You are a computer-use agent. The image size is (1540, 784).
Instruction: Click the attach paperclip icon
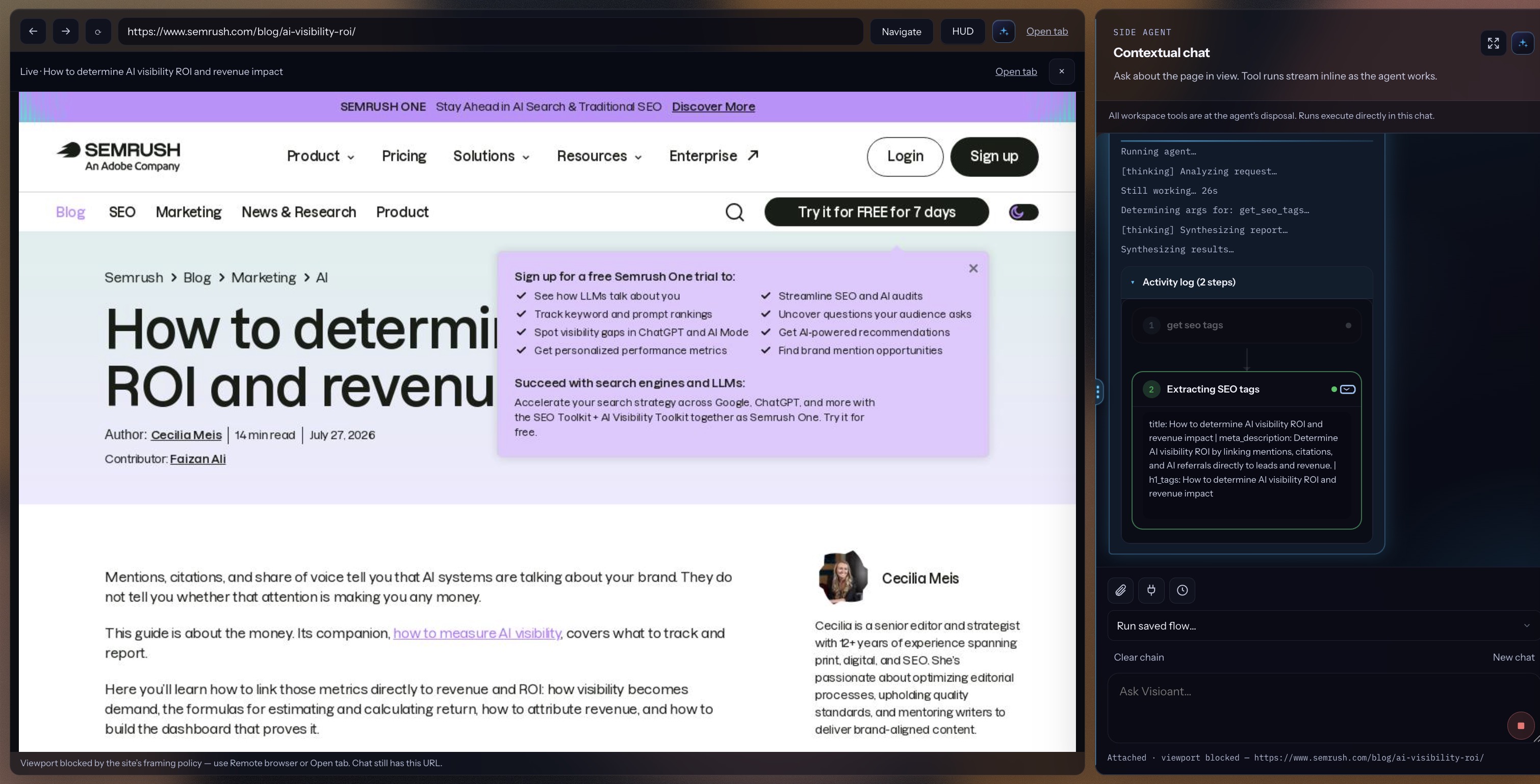1120,590
